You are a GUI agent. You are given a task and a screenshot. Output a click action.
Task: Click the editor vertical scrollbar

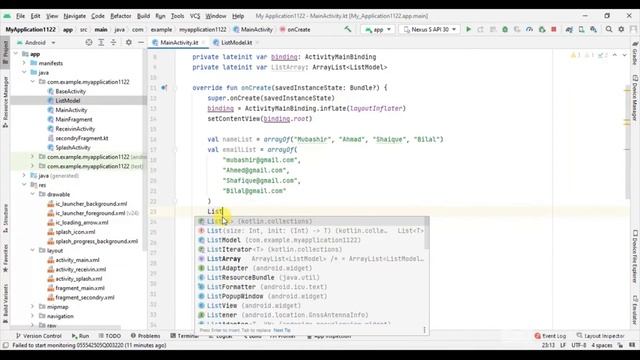(x=627, y=143)
